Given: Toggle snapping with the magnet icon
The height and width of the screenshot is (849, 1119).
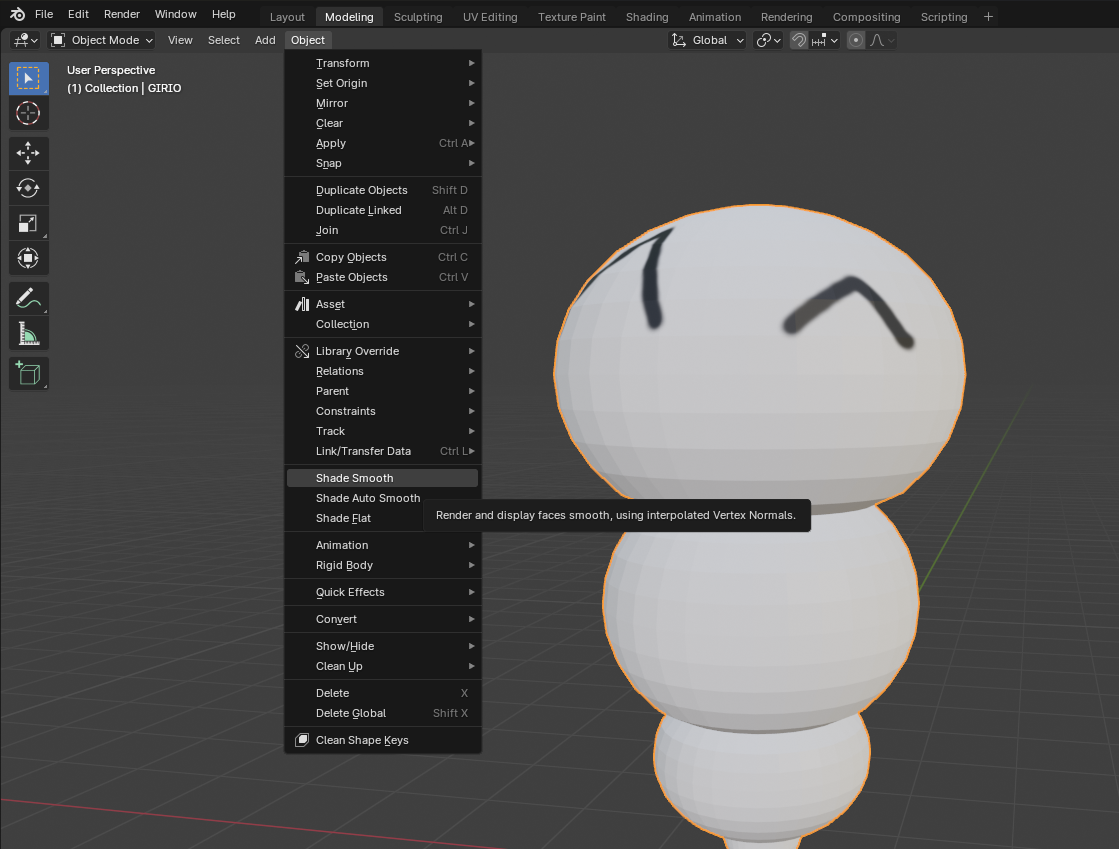Looking at the screenshot, I should [799, 40].
